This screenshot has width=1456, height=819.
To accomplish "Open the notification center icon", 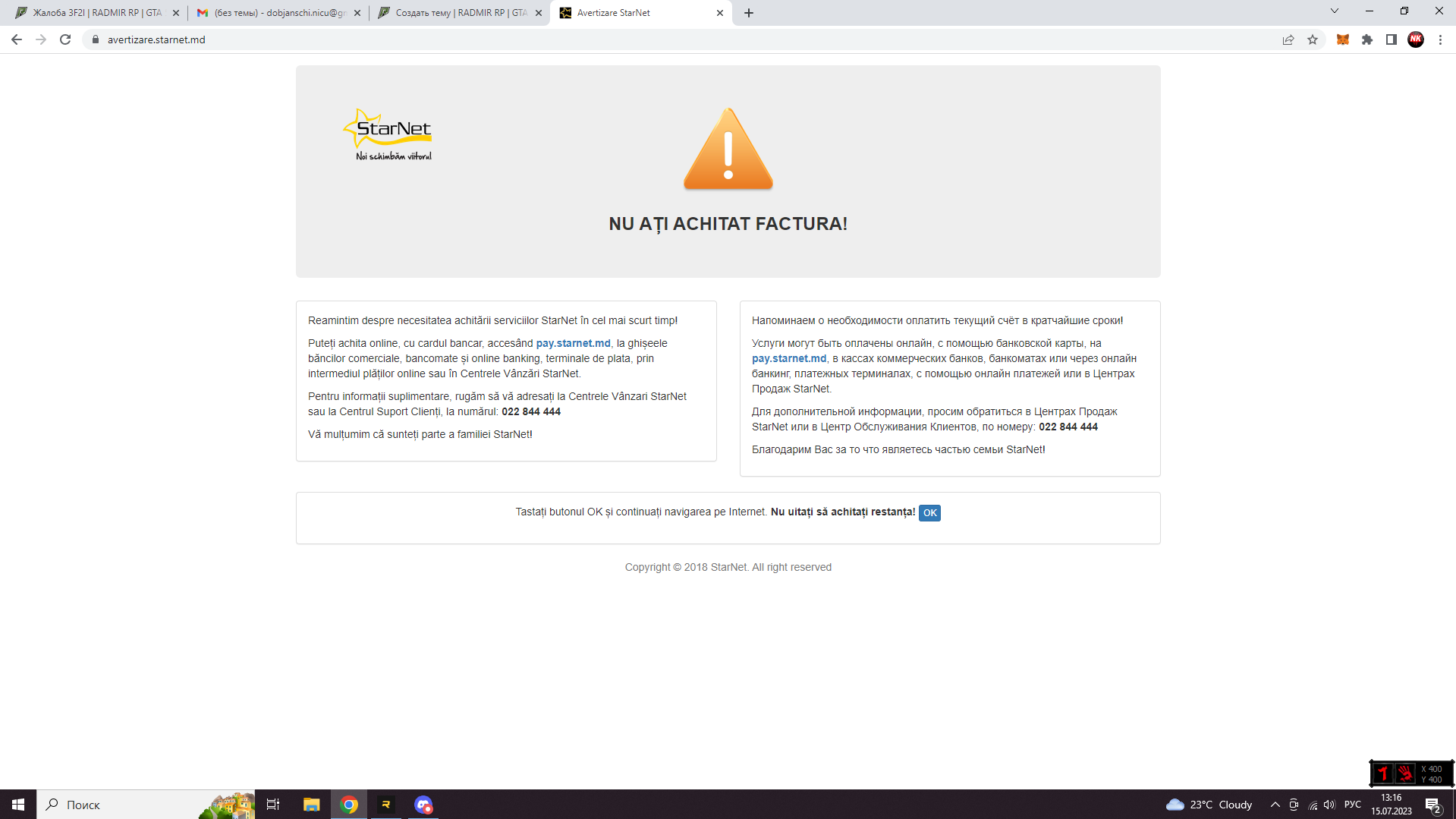I will coord(1433,805).
